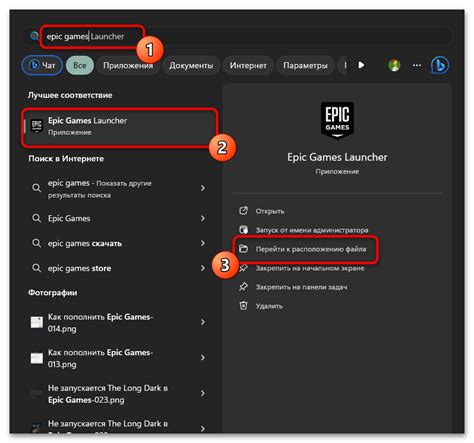Choose Закрепить на панели задач
474x443 pixels.
point(301,287)
